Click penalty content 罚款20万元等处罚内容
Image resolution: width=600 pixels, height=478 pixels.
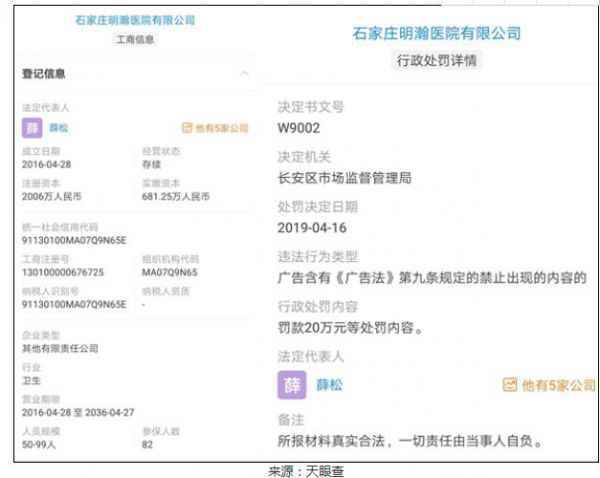click(350, 328)
